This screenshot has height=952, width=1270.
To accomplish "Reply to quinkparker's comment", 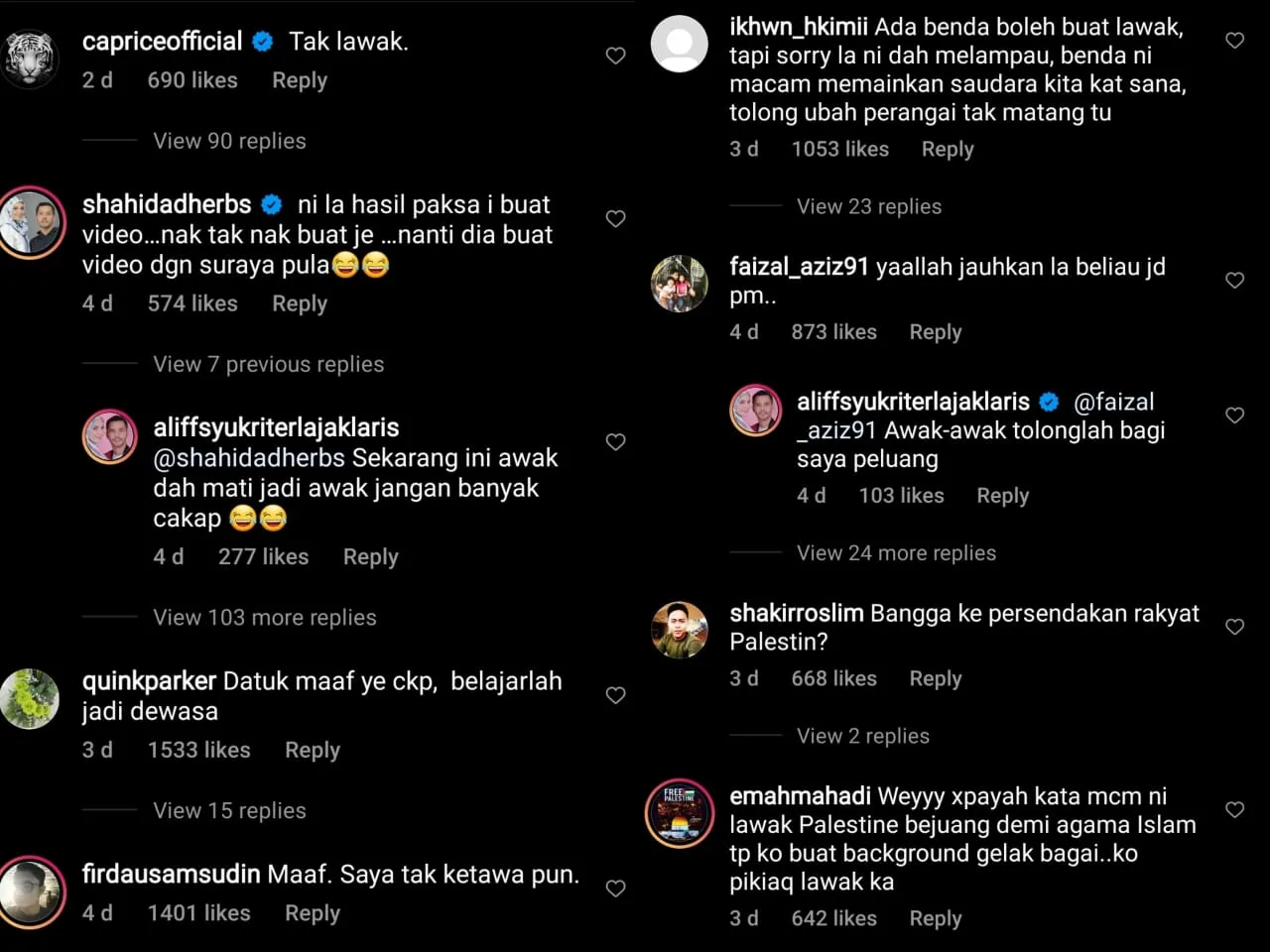I will [312, 751].
